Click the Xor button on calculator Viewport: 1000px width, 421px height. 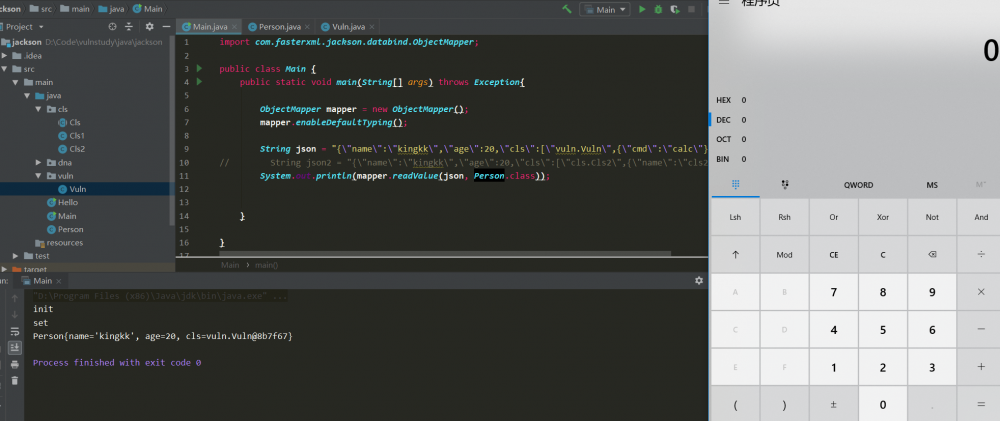(883, 218)
